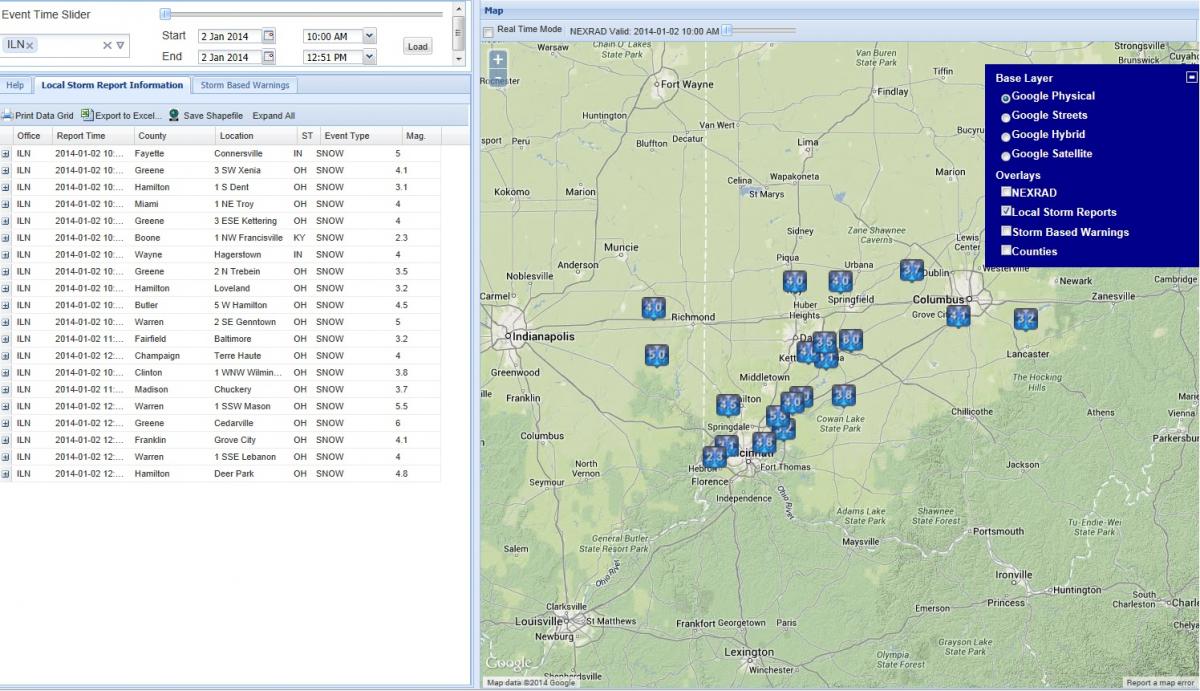Open the office selector dropdown arrow
The image size is (1200, 691).
(120, 45)
